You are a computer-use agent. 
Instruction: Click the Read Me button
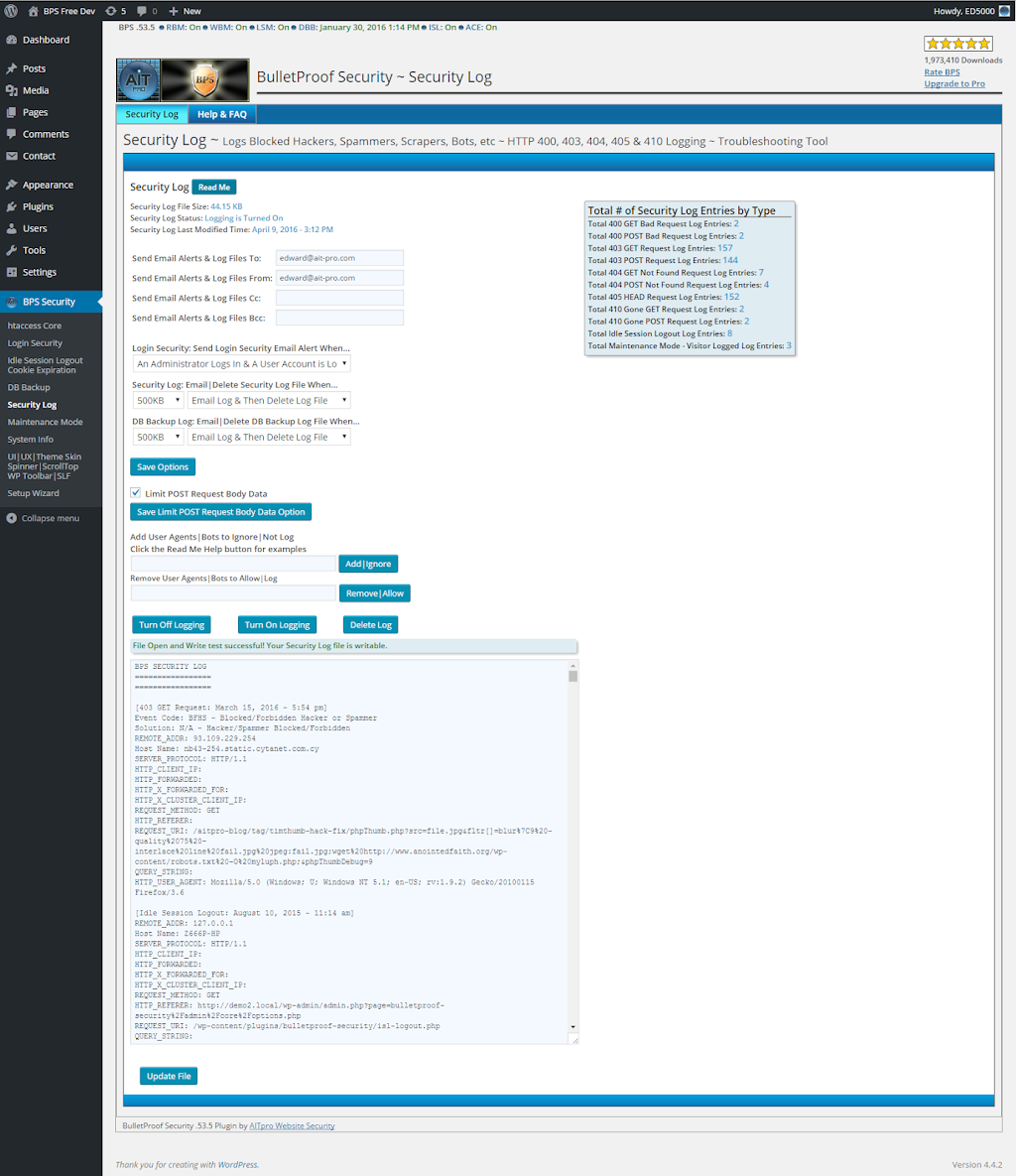click(214, 188)
